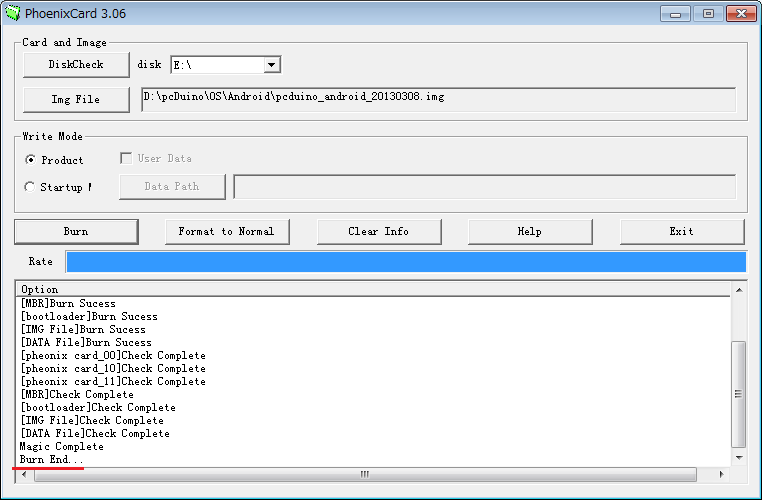Select the Startup write mode radio button
Viewport: 762px width, 500px height.
[x=30, y=187]
